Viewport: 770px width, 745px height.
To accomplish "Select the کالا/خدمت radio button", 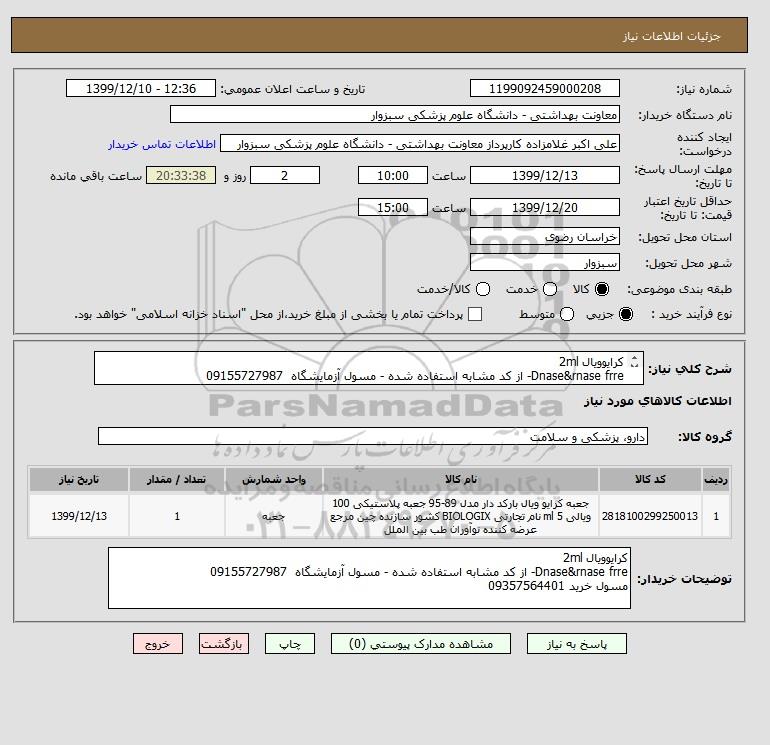I will [x=483, y=289].
